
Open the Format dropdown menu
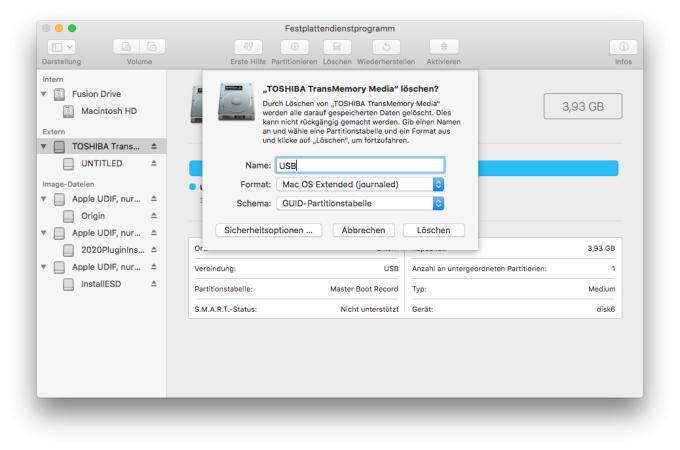(x=360, y=184)
